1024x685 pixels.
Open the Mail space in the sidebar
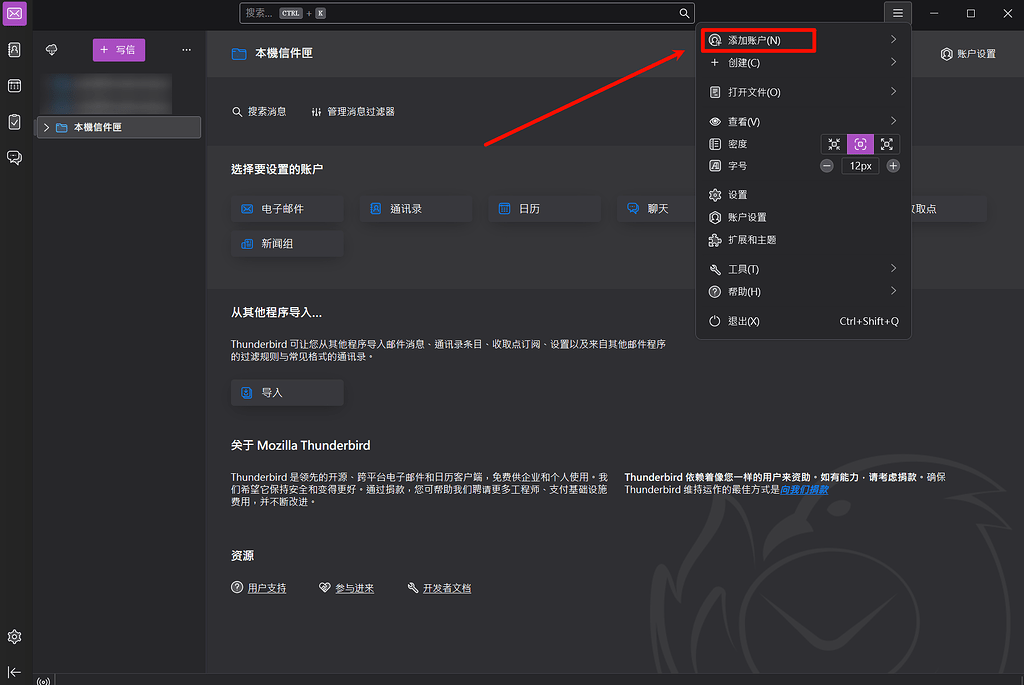pos(14,14)
